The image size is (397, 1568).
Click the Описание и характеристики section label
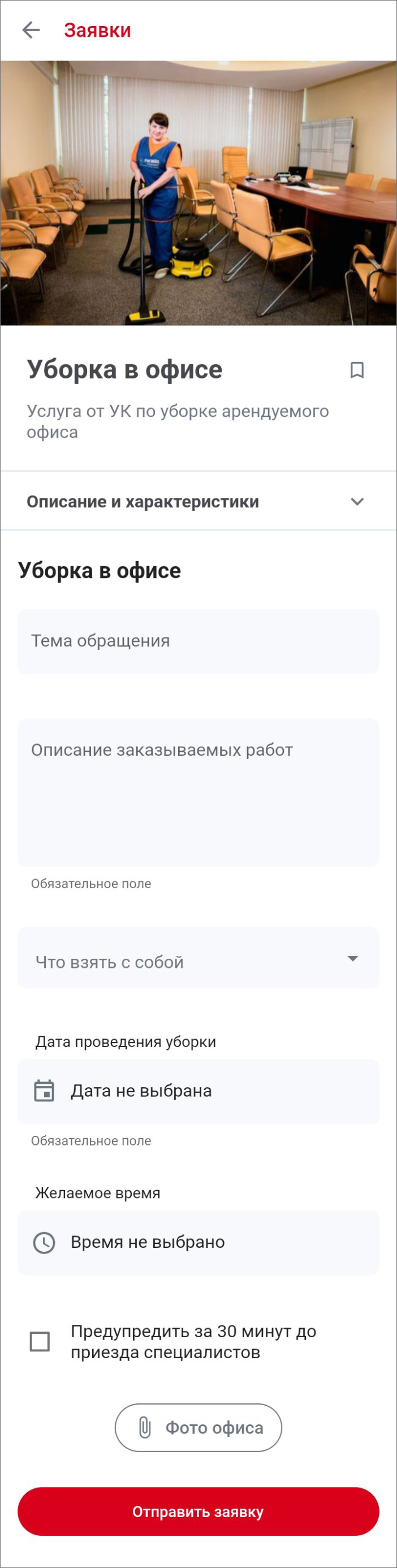(143, 502)
